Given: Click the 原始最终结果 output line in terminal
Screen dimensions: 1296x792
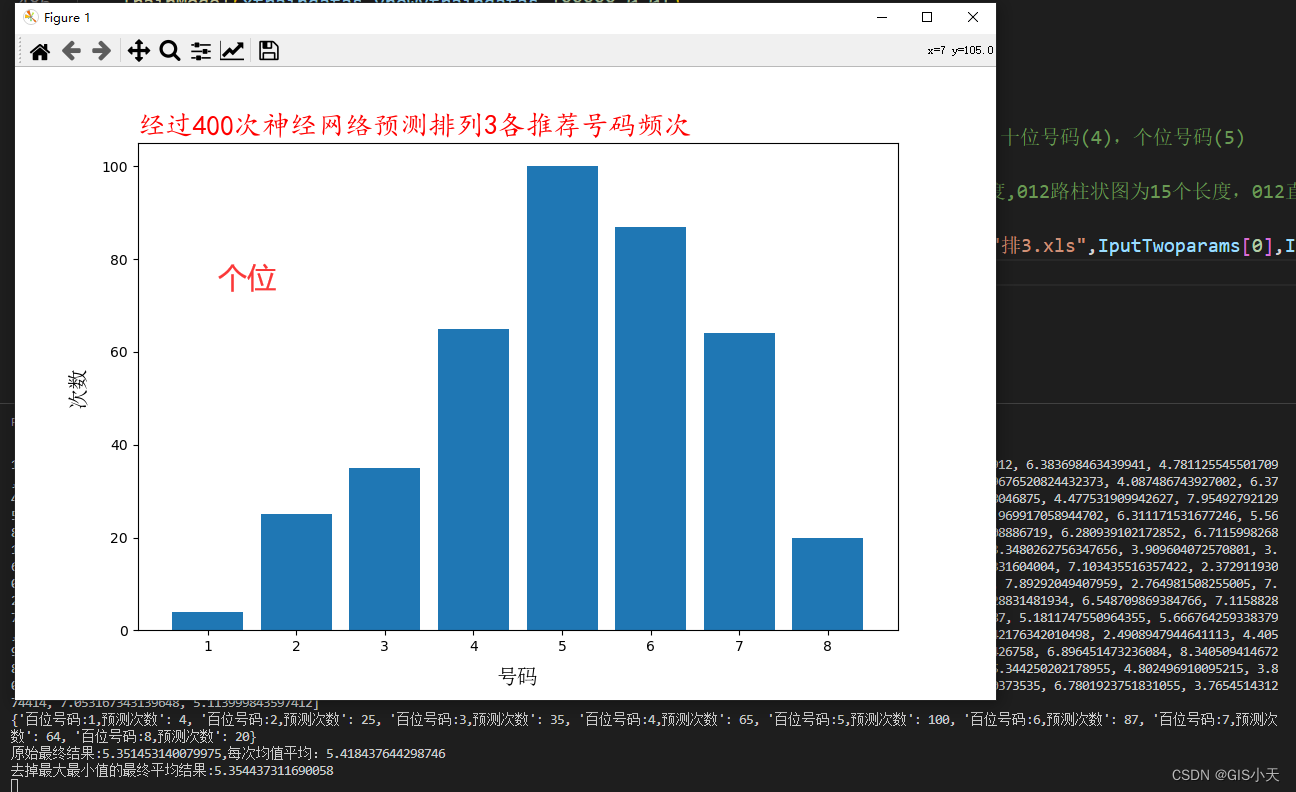Looking at the screenshot, I should (228, 753).
